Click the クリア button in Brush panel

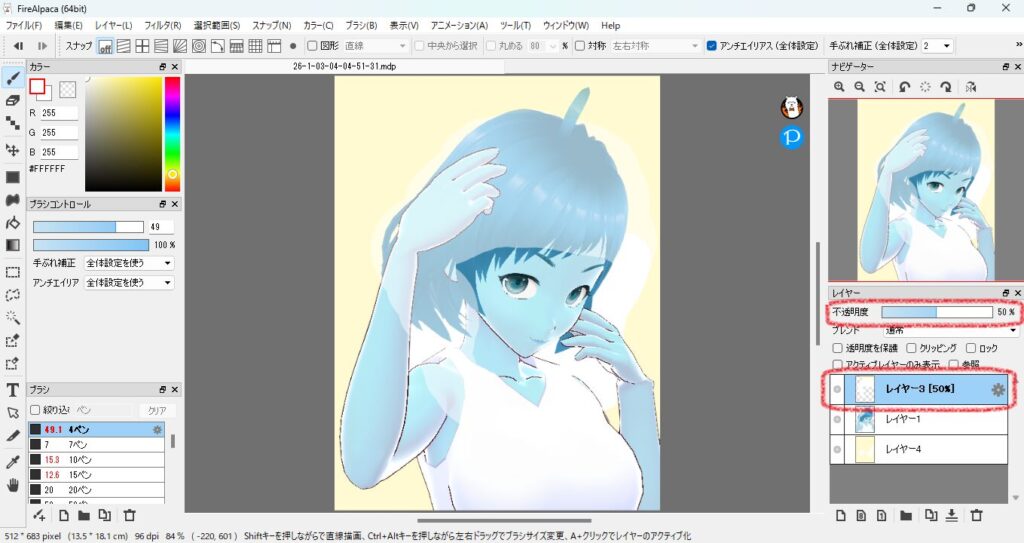coord(157,410)
